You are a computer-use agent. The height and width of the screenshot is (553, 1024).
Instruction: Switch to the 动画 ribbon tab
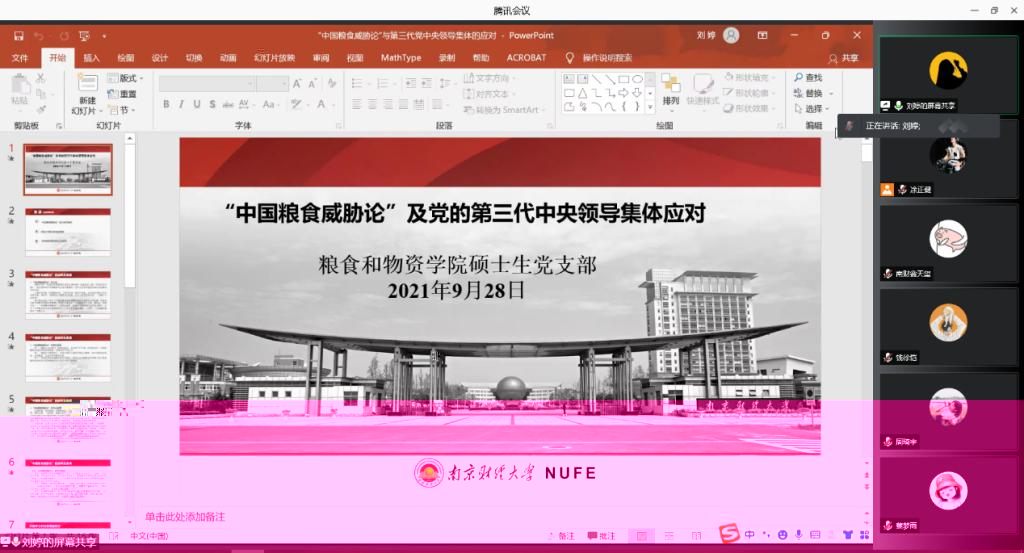[x=228, y=58]
